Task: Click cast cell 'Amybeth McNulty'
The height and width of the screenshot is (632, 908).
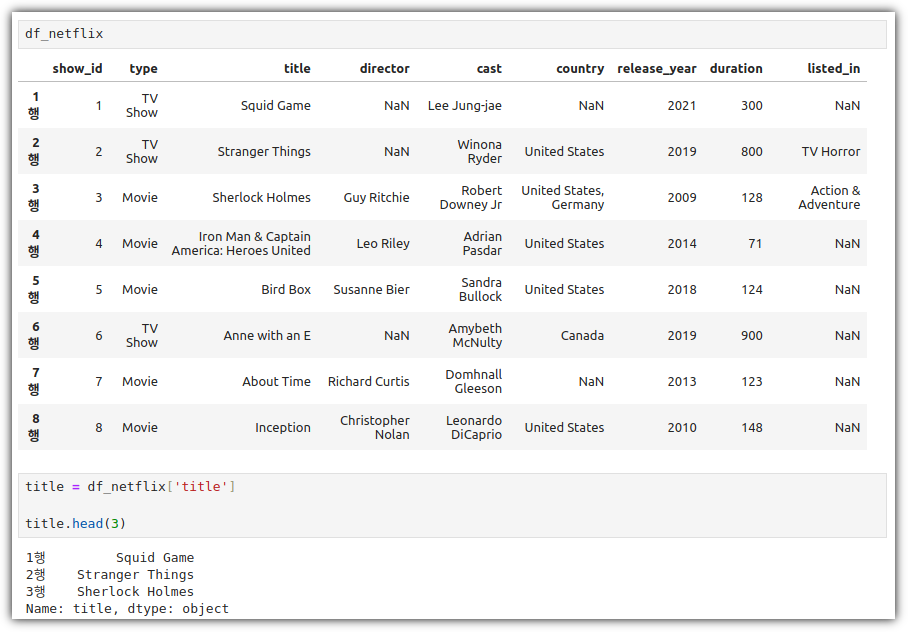Action: tap(475, 335)
